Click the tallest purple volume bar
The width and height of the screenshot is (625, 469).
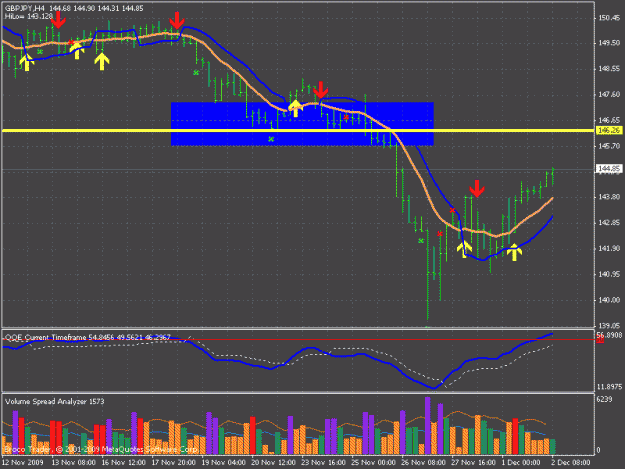[x=428, y=425]
